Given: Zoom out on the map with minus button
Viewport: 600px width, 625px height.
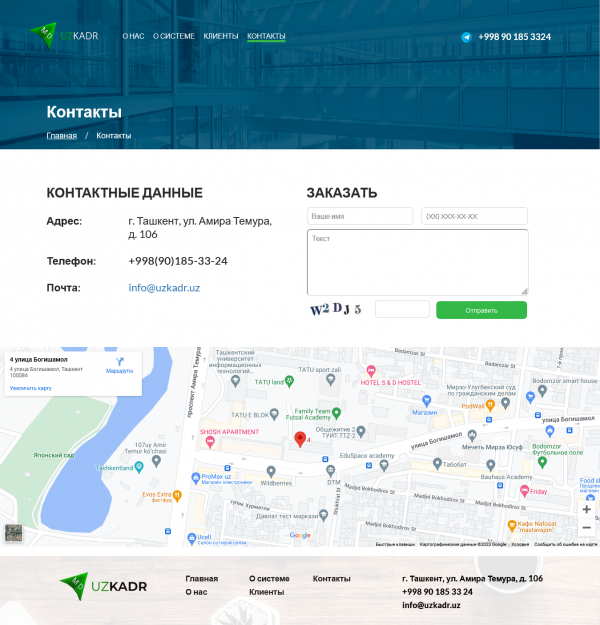Looking at the screenshot, I should pyautogui.click(x=586, y=528).
